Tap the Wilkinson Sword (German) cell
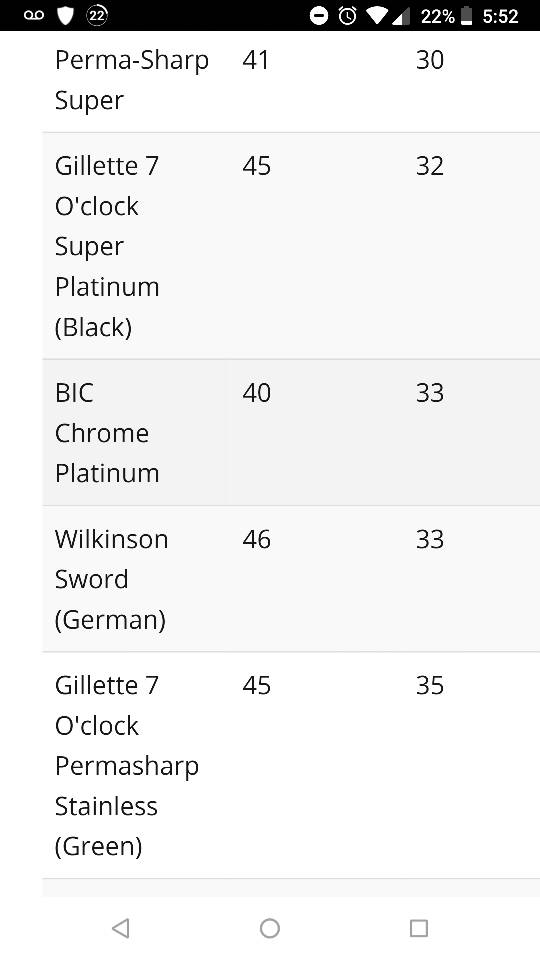 [x=111, y=579]
